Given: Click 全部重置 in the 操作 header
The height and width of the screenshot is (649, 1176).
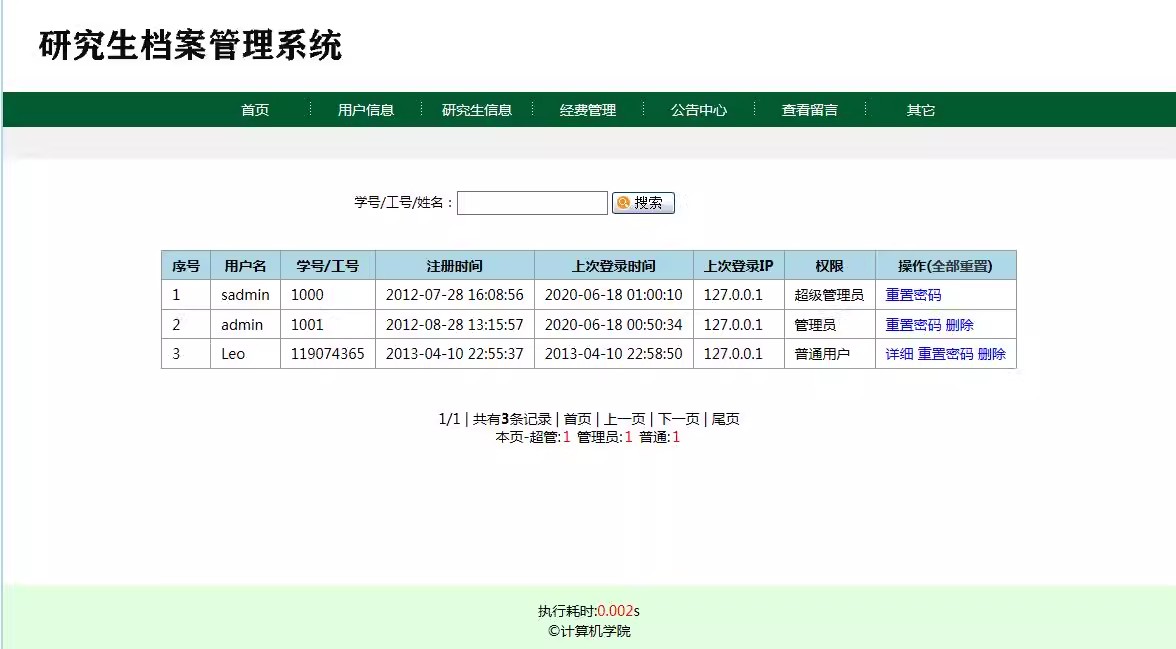Looking at the screenshot, I should click(959, 266).
